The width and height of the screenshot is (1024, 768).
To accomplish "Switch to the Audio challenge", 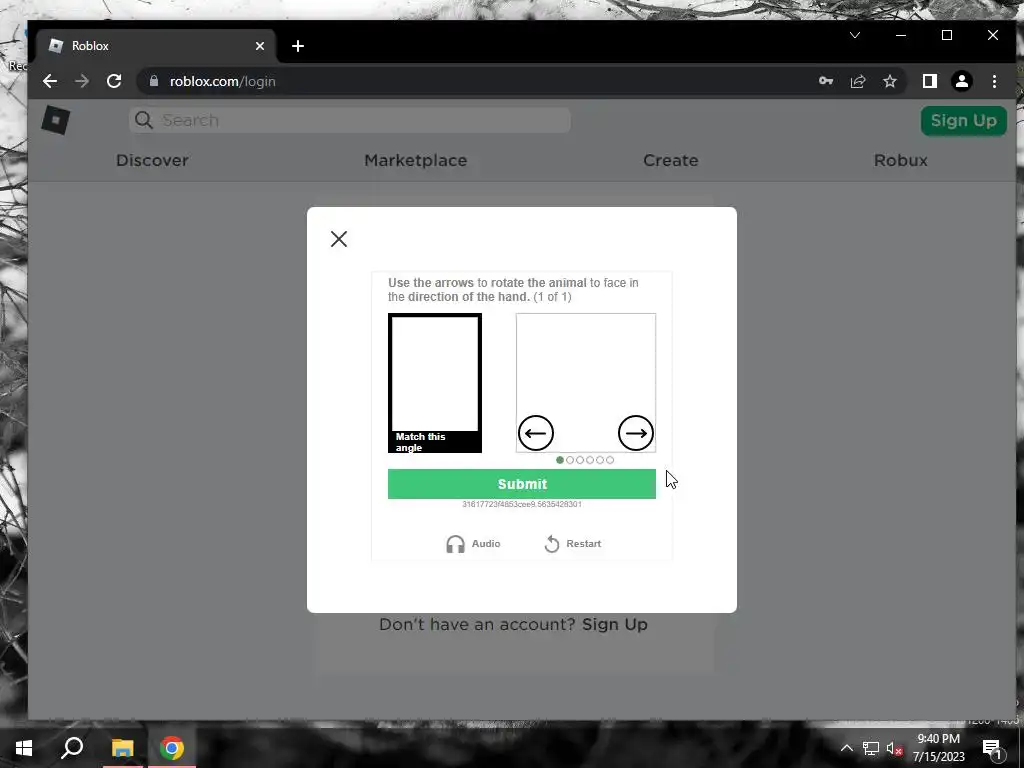I will 473,543.
